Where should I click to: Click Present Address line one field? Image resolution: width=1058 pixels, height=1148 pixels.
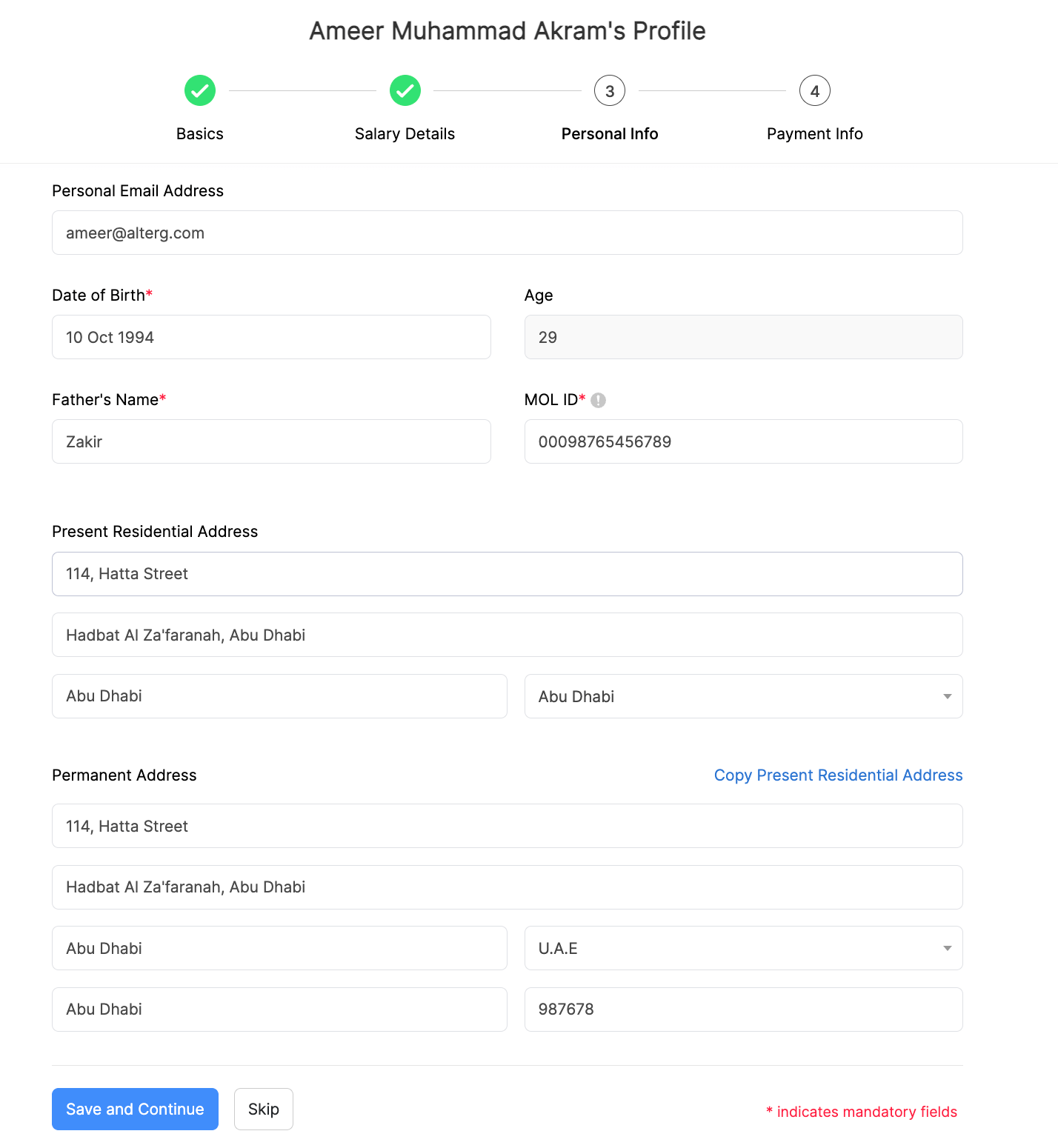pyautogui.click(x=508, y=574)
